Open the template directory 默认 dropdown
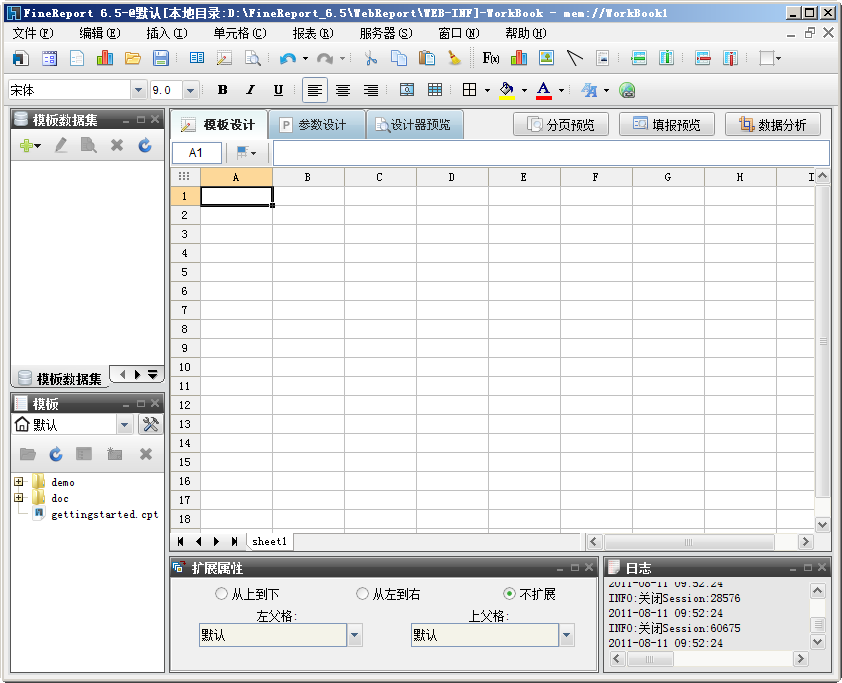This screenshot has height=683, width=842. tap(125, 425)
